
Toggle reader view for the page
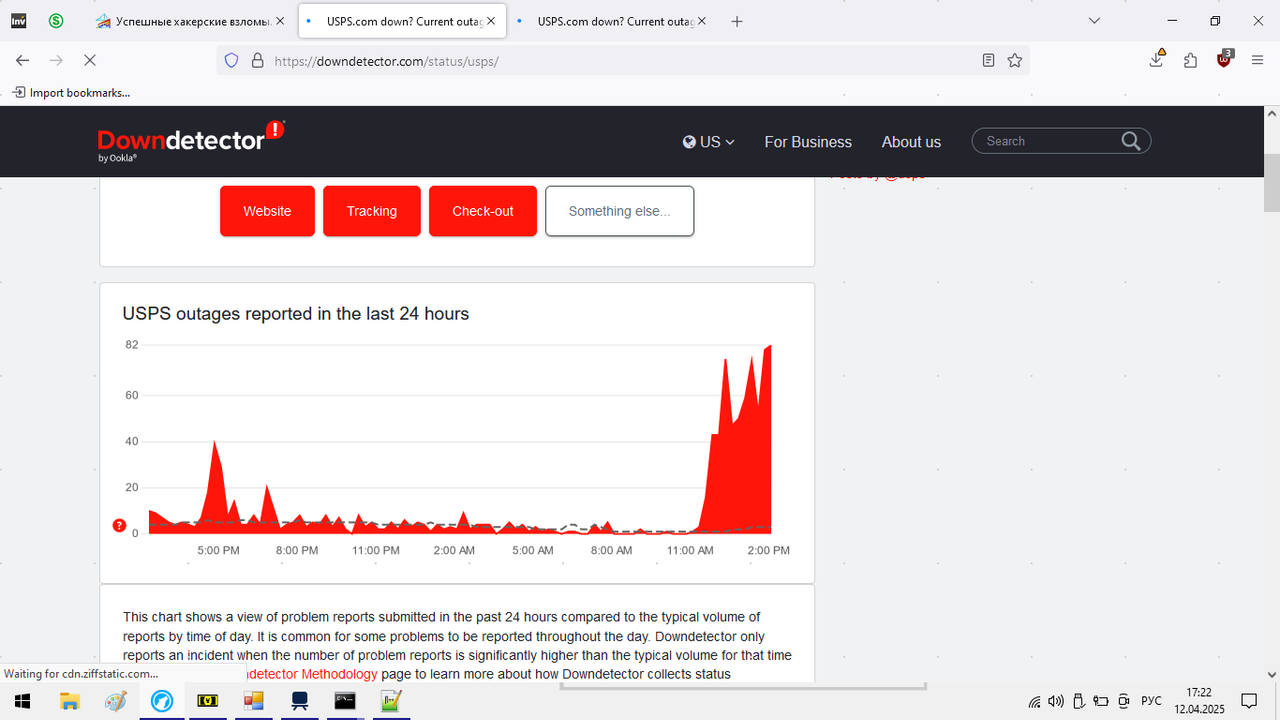[x=988, y=60]
